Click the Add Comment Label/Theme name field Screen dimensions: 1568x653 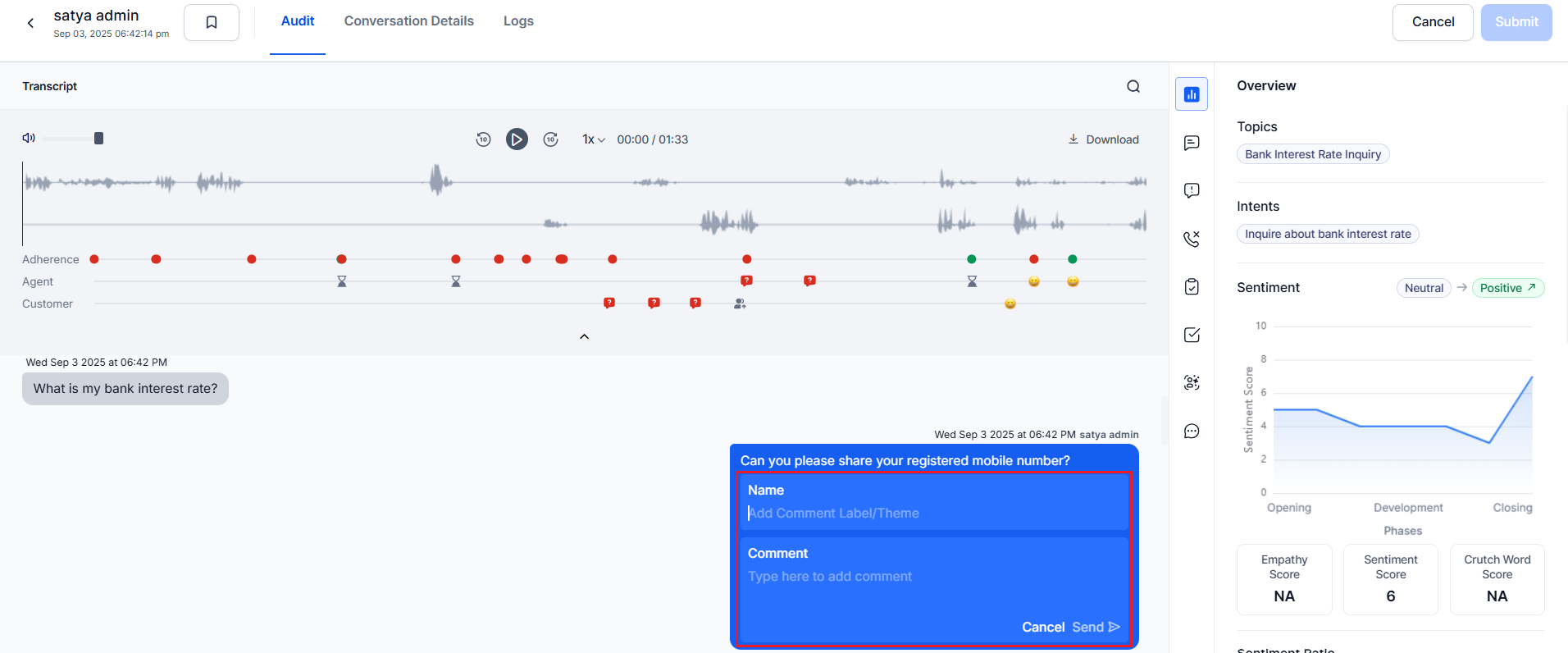[x=933, y=513]
